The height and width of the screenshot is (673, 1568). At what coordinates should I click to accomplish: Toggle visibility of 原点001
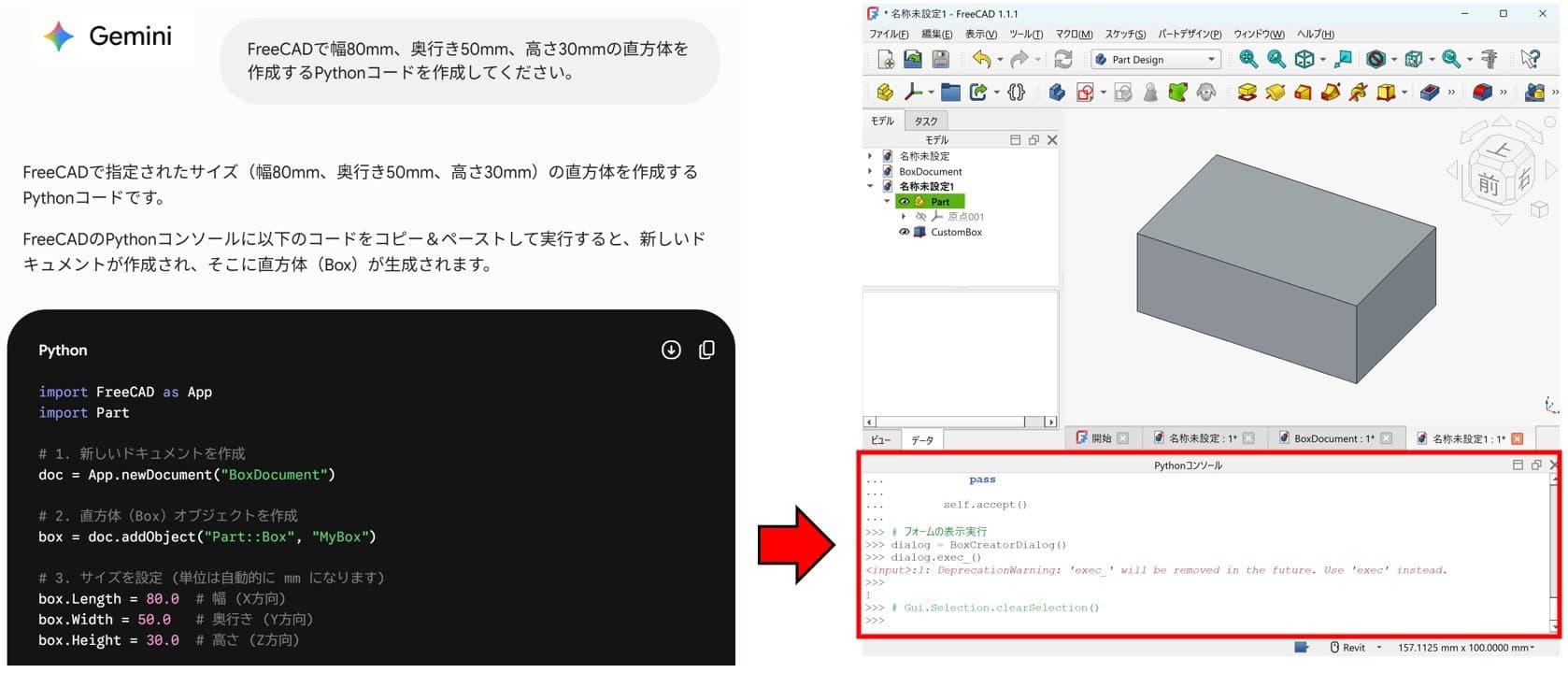(x=920, y=217)
